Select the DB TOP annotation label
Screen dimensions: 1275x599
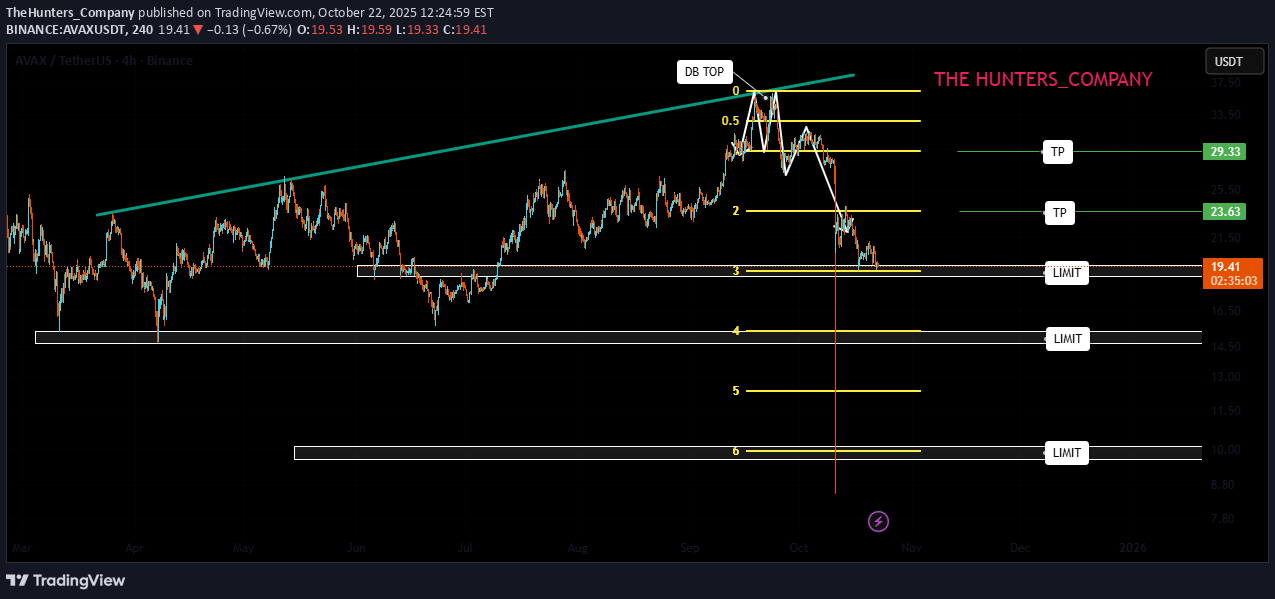(704, 72)
